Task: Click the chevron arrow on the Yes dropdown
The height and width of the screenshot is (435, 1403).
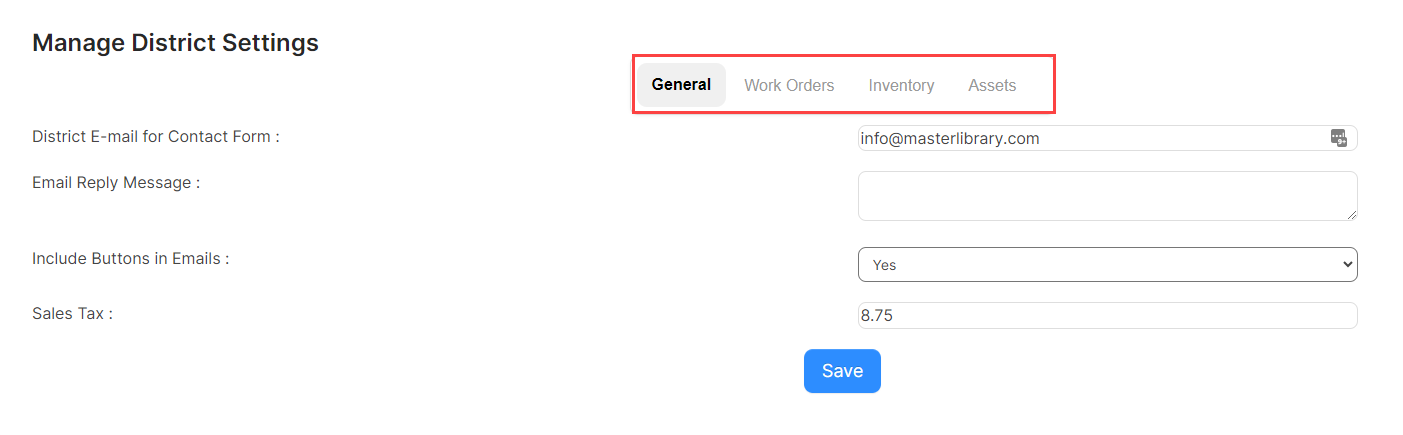Action: pos(1347,265)
